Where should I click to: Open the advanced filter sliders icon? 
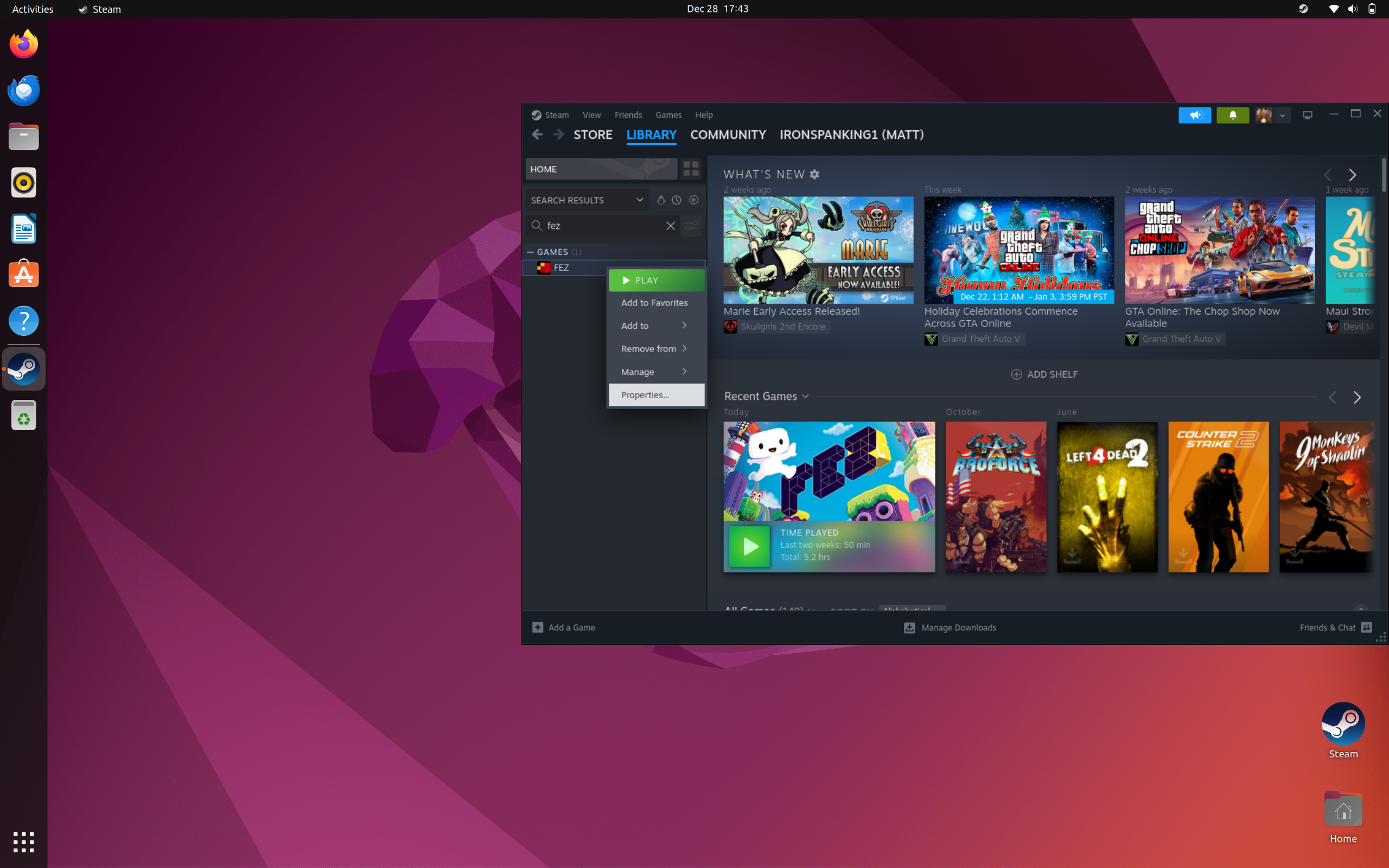[x=692, y=226]
